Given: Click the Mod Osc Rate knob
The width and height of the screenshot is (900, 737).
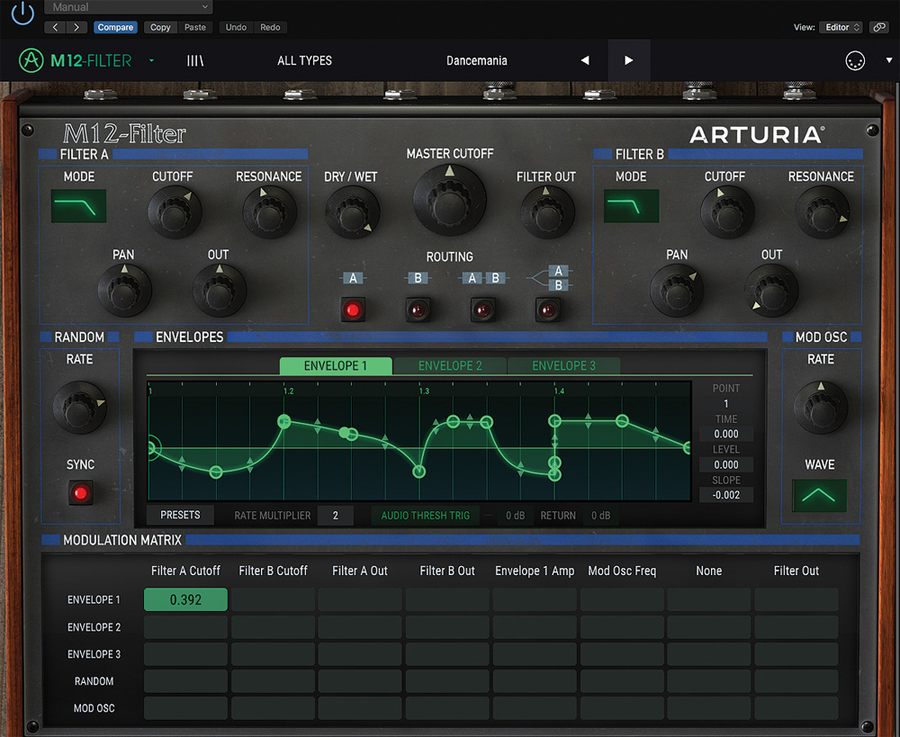Looking at the screenshot, I should click(x=821, y=407).
